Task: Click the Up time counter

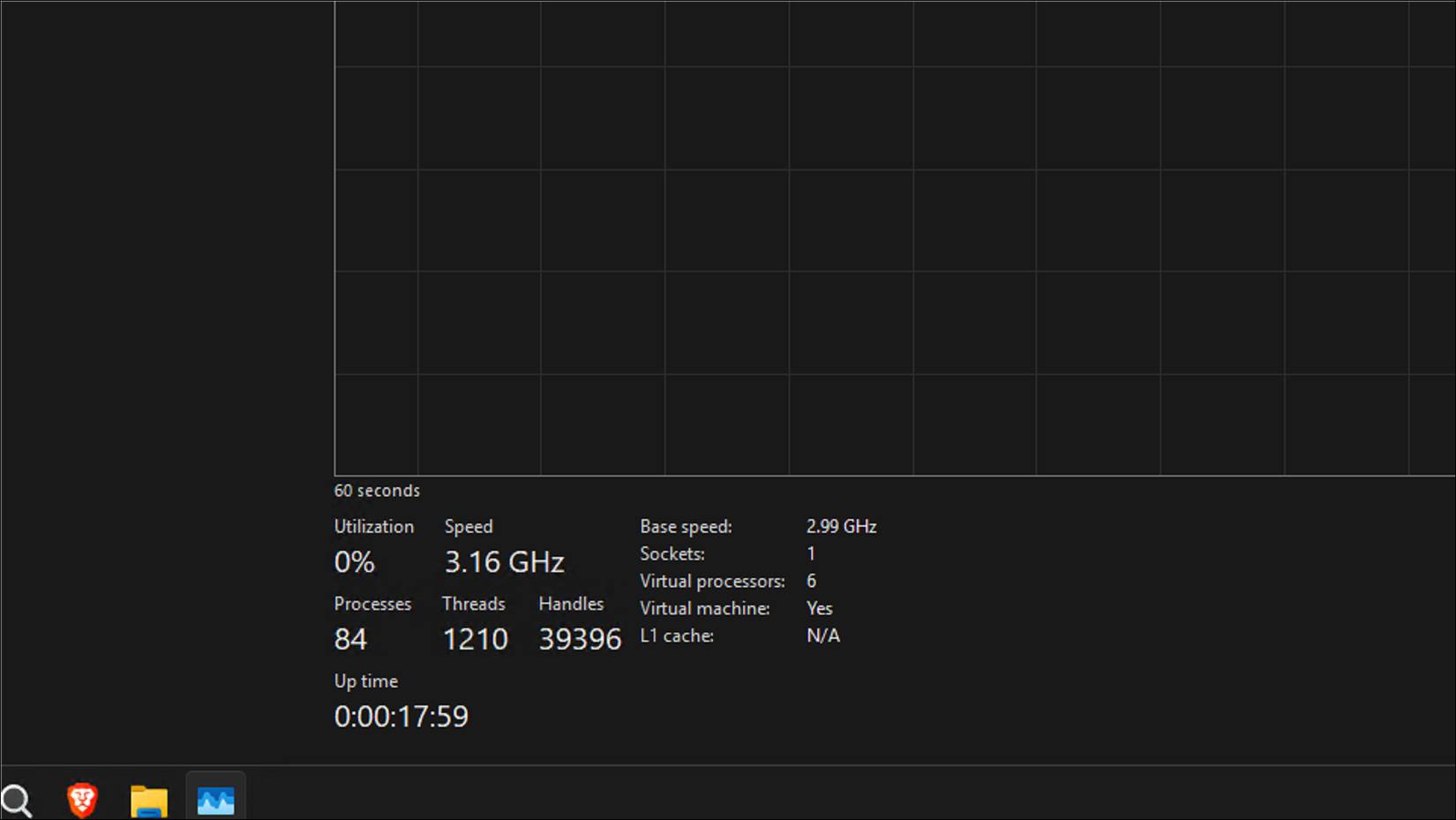Action: [401, 717]
